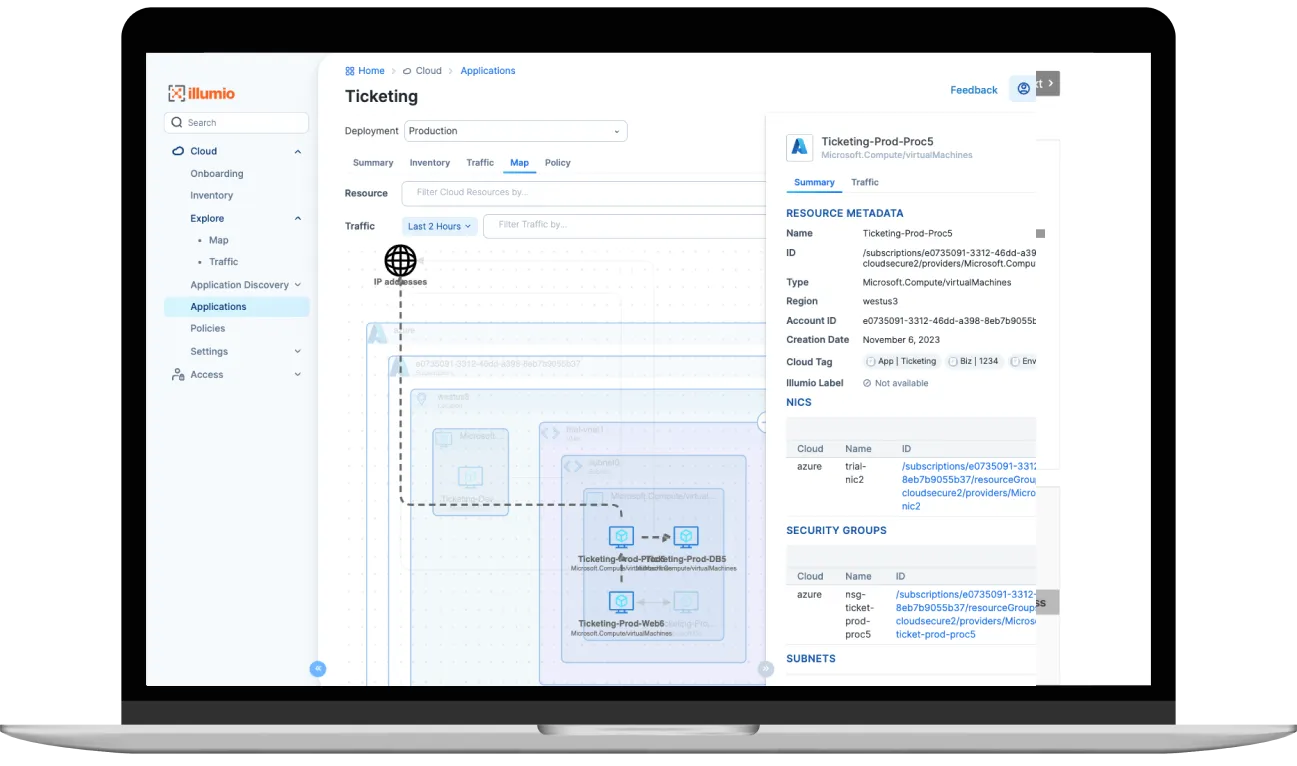Viewport: 1297px width, 766px height.
Task: Click the magnifier icon in Search box
Action: point(177,123)
